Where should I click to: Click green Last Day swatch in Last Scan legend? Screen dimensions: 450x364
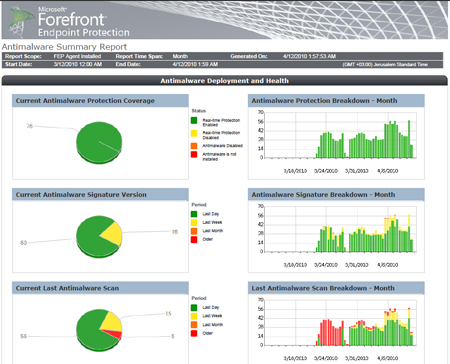tap(194, 308)
